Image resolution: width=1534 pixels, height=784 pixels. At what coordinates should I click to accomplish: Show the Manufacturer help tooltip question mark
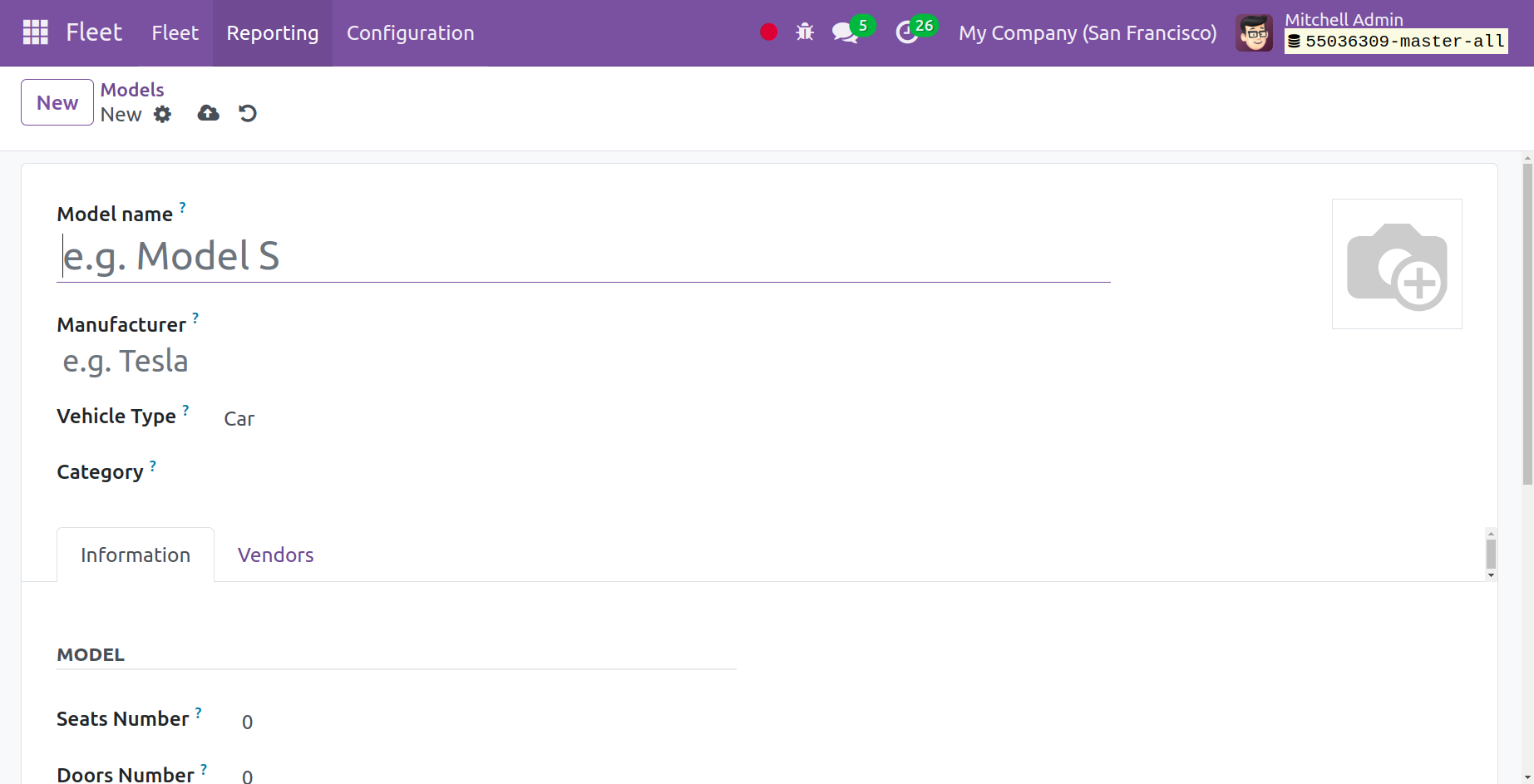coord(195,318)
